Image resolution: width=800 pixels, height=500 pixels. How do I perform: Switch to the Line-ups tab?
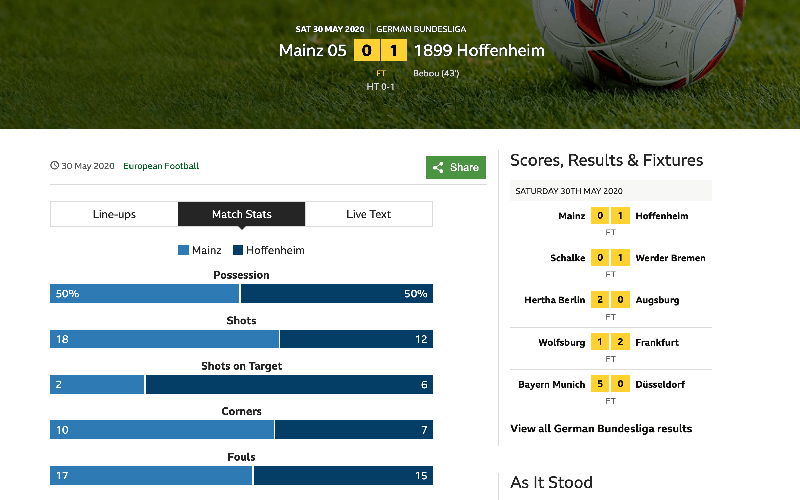point(114,214)
